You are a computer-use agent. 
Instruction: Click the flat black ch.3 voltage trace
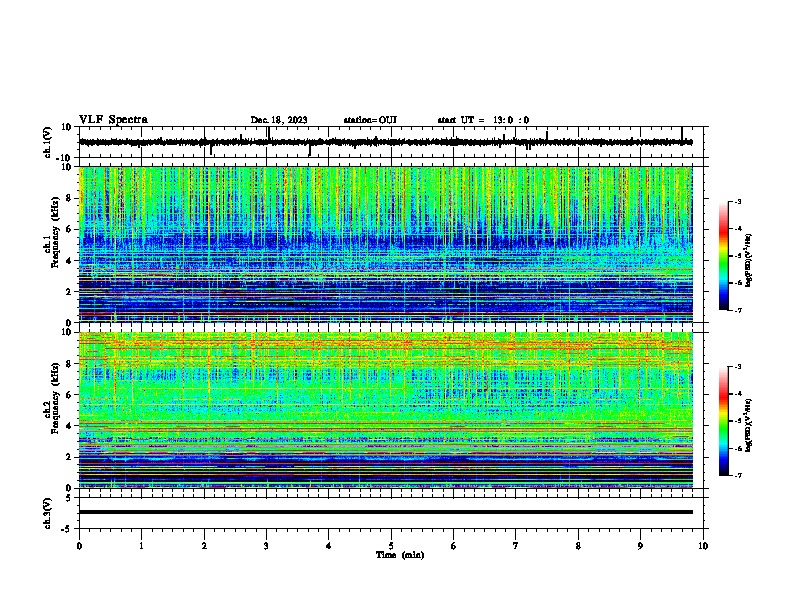click(x=386, y=512)
